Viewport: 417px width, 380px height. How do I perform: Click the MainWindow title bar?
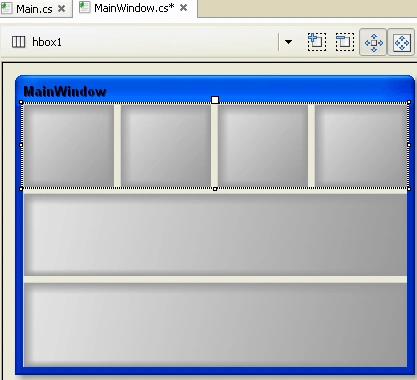click(215, 89)
